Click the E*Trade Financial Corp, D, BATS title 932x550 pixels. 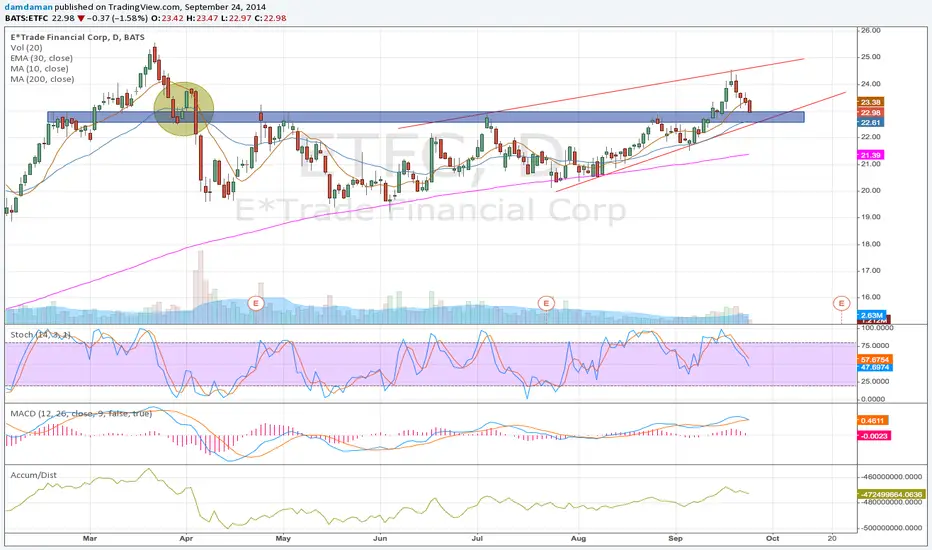coord(77,37)
